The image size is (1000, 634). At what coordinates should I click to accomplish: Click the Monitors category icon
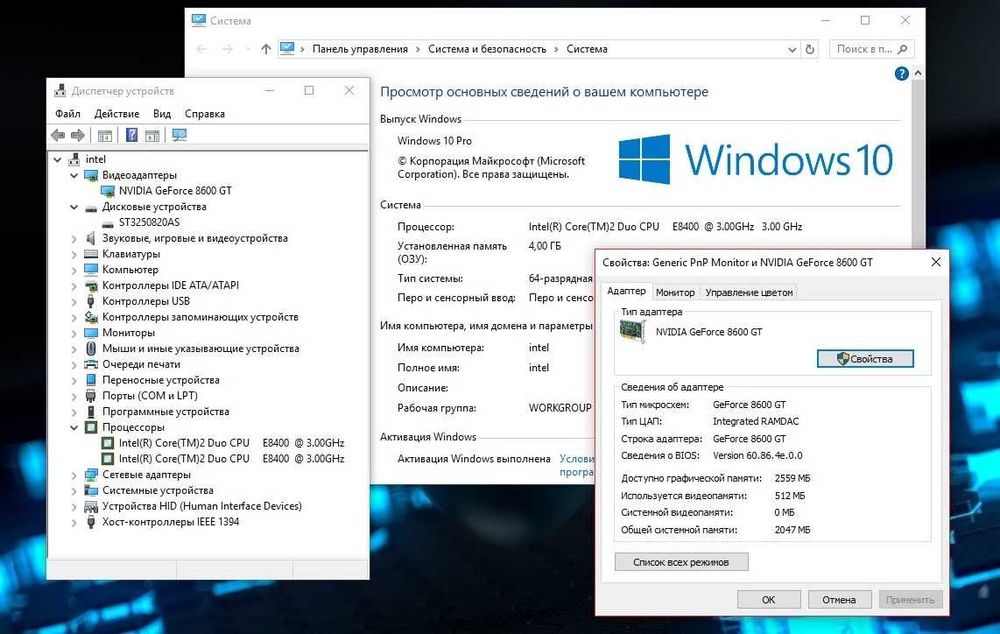coord(91,333)
